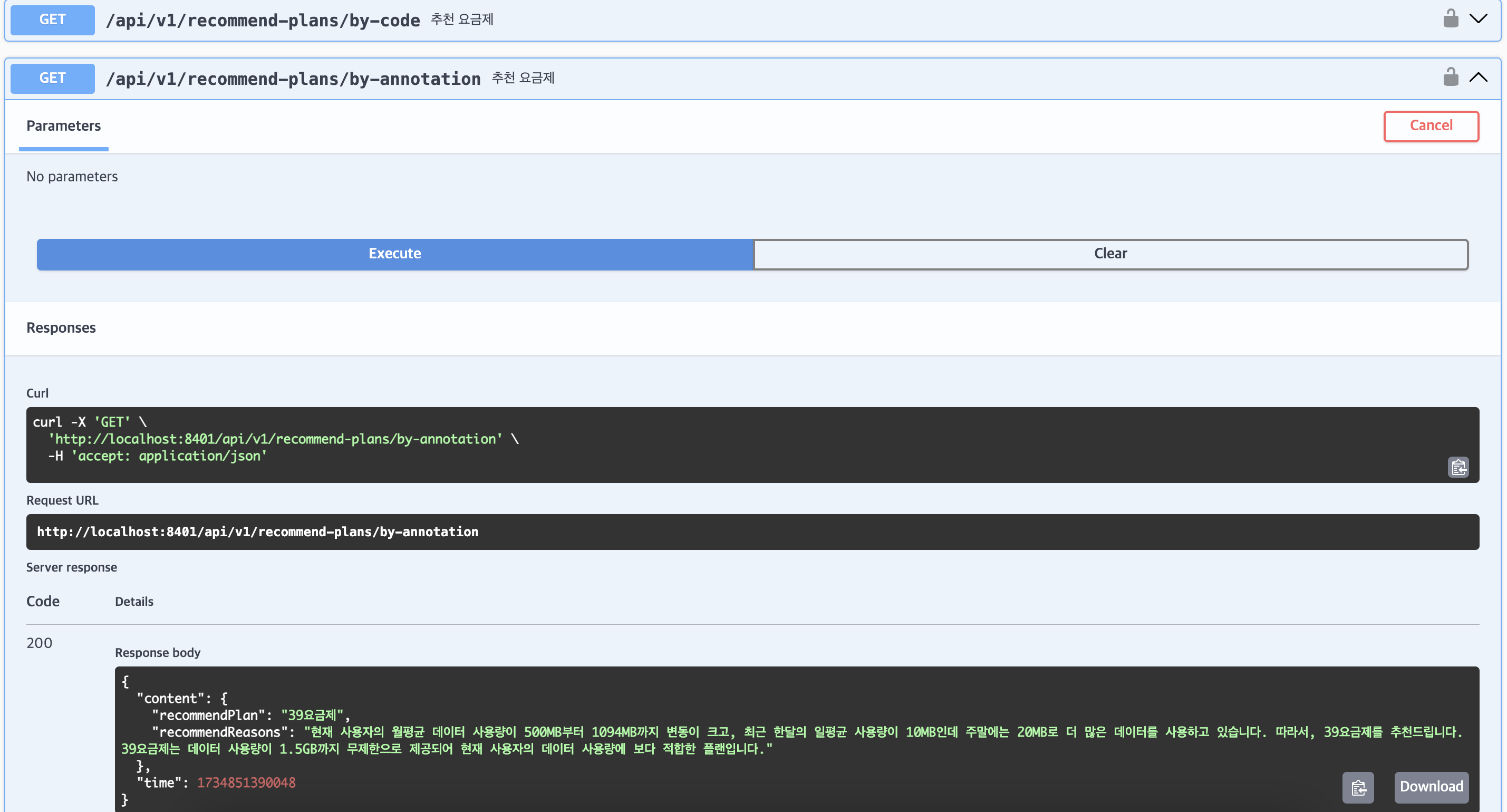Viewport: 1507px width, 812px height.
Task: Click the /api/v1/recommend-plans/by-code path
Action: click(263, 21)
